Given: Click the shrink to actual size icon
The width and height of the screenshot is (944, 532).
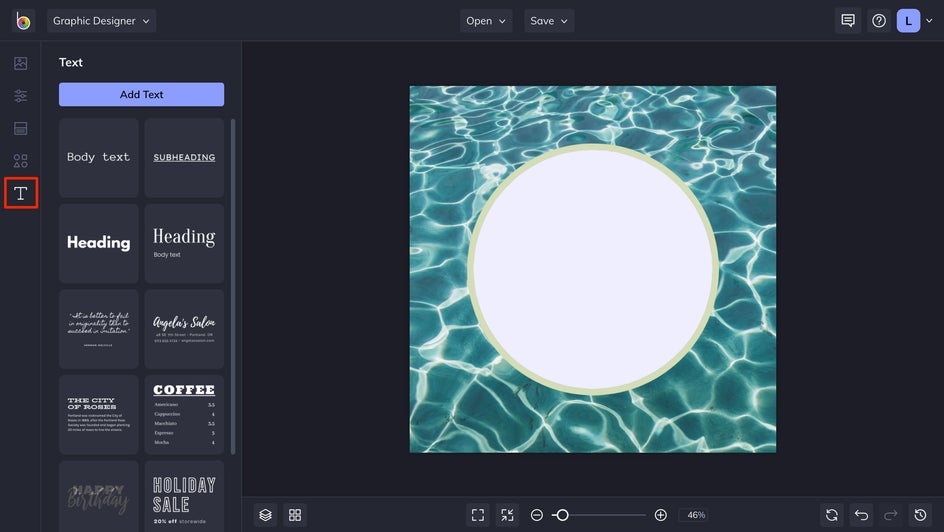Looking at the screenshot, I should pyautogui.click(x=508, y=515).
